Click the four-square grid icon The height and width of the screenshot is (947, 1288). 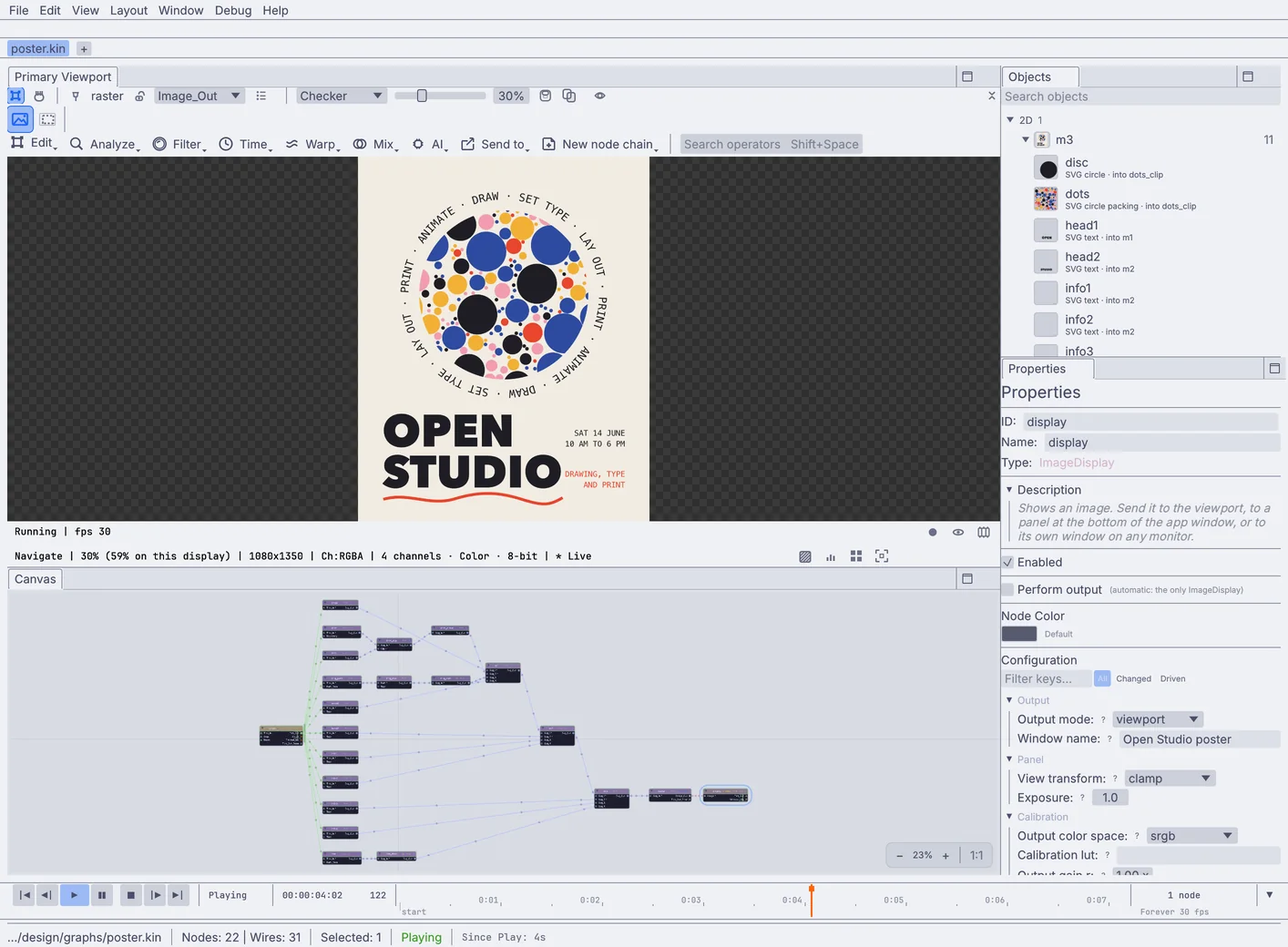856,556
